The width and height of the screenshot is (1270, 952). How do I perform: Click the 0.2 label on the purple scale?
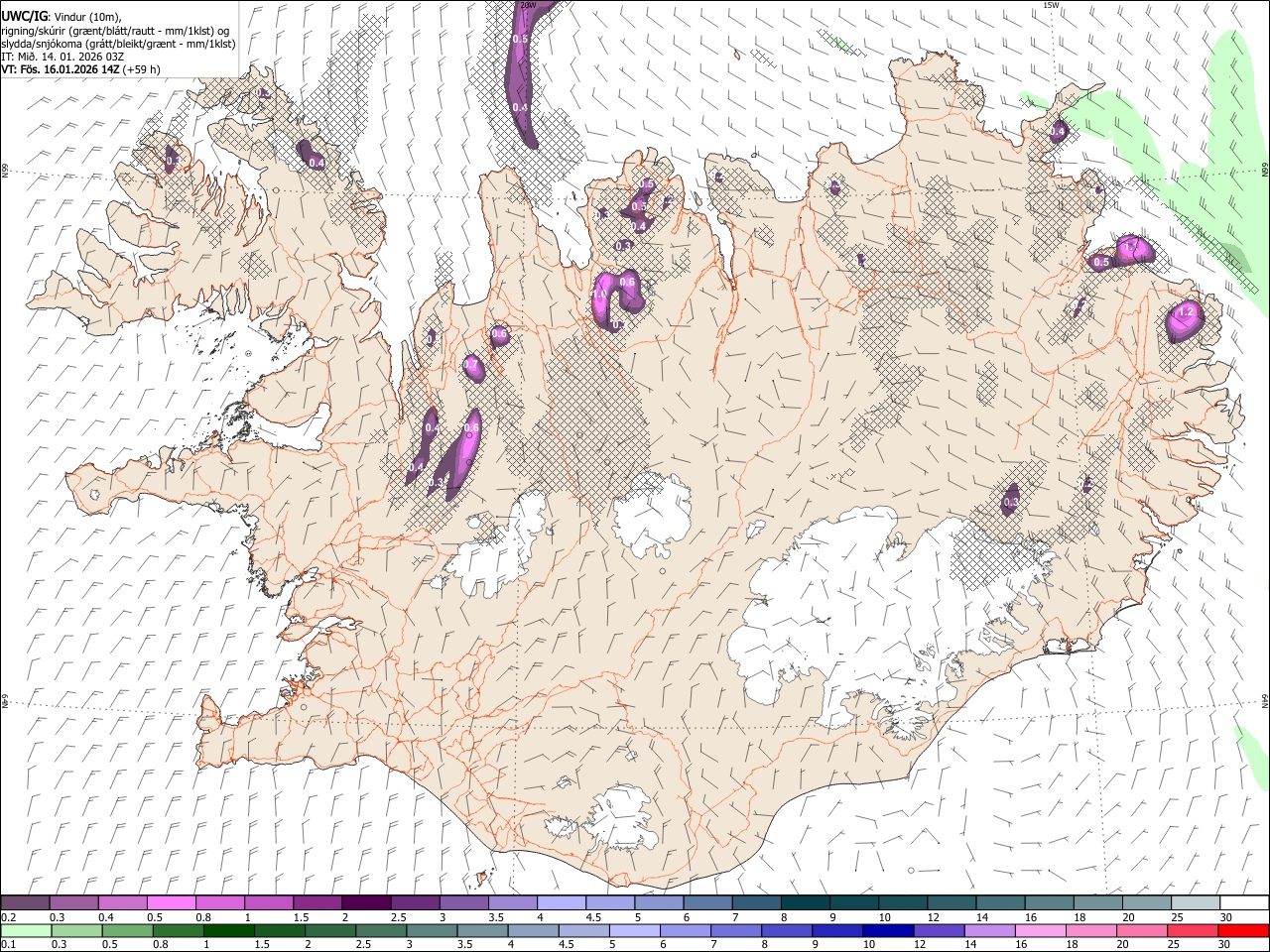[10, 917]
